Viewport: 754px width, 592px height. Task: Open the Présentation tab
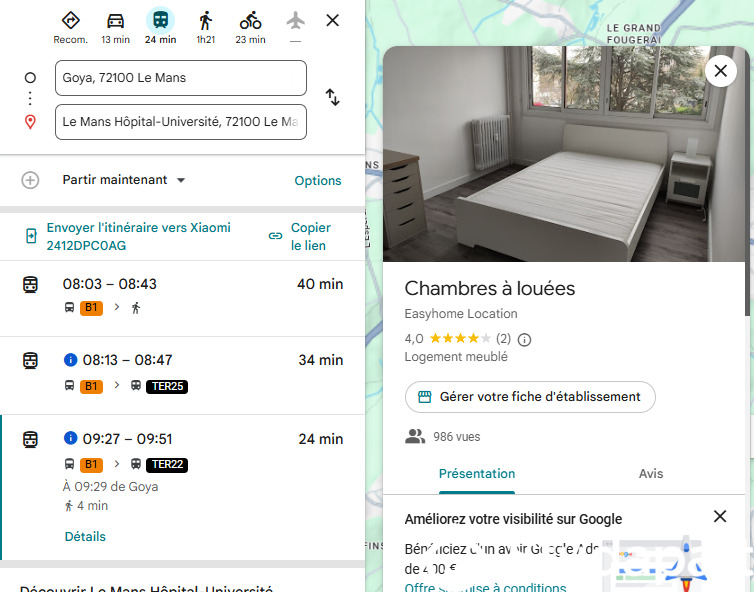click(x=477, y=474)
